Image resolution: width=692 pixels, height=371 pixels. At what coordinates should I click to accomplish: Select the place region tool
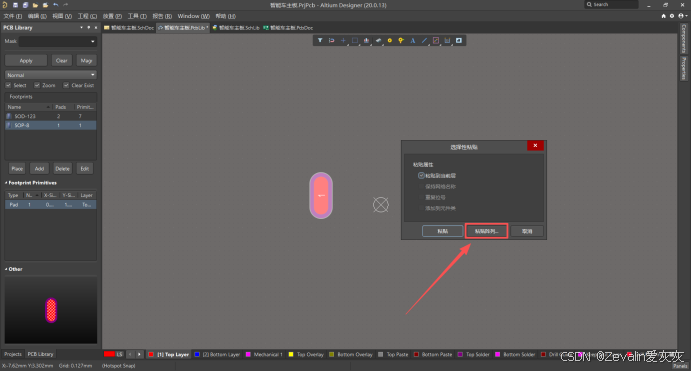coord(436,41)
